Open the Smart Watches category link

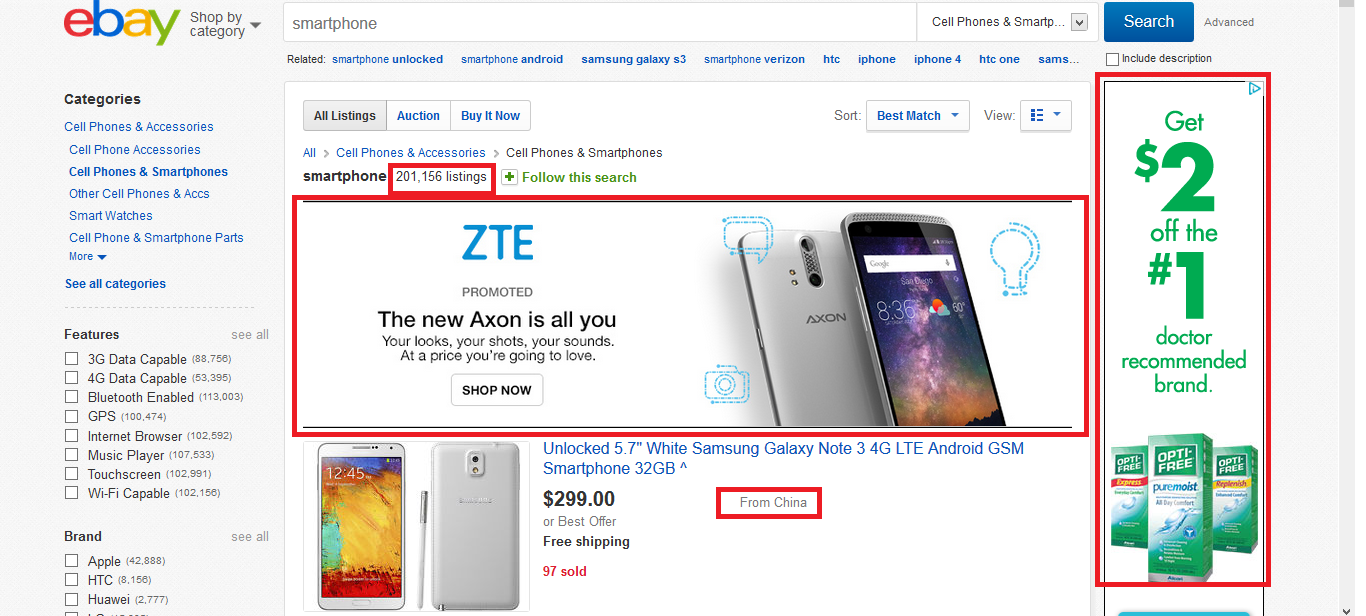click(x=111, y=216)
